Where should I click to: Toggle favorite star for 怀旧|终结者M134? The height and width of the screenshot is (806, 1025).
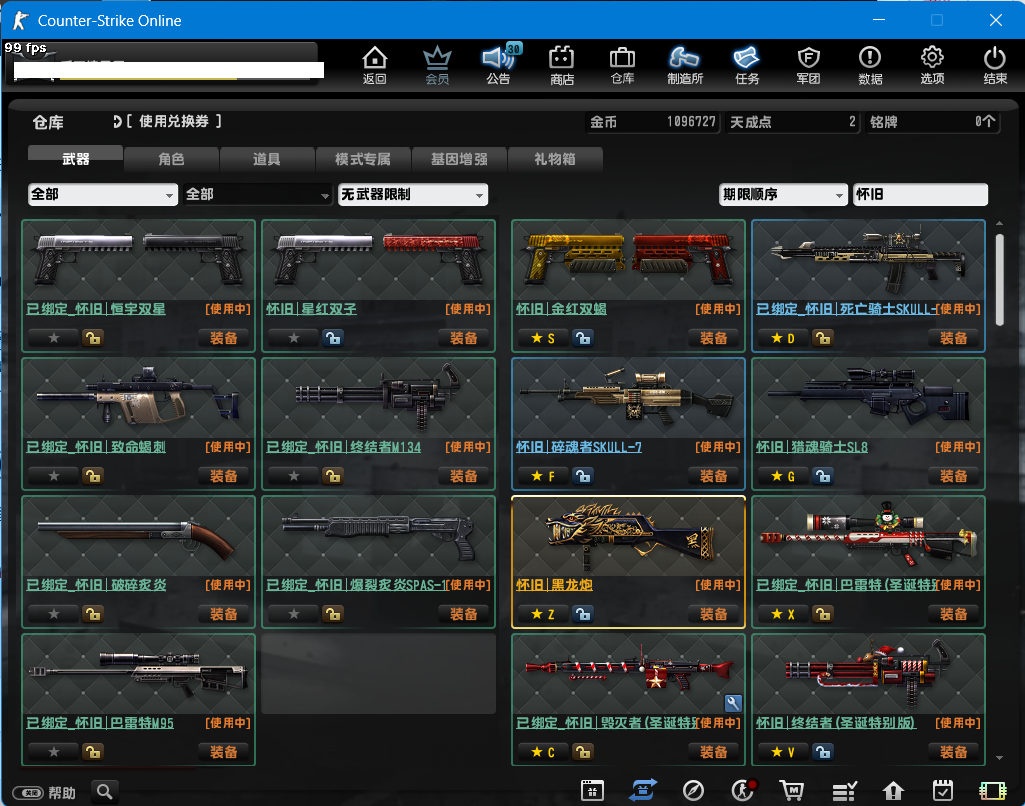click(294, 476)
